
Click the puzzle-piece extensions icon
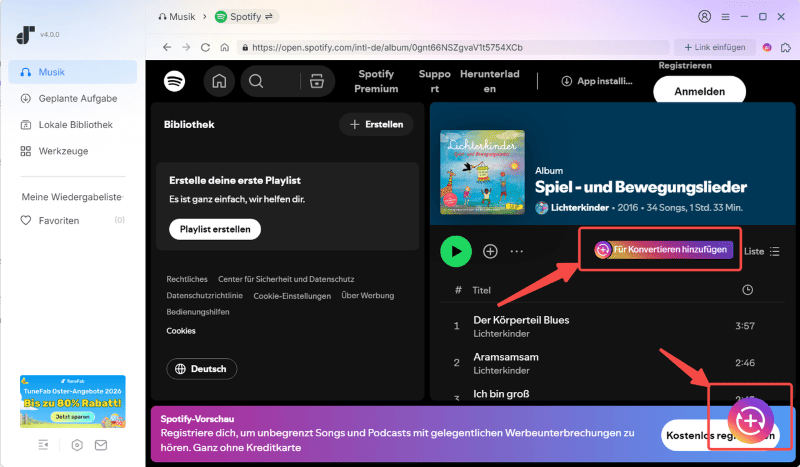coord(786,47)
